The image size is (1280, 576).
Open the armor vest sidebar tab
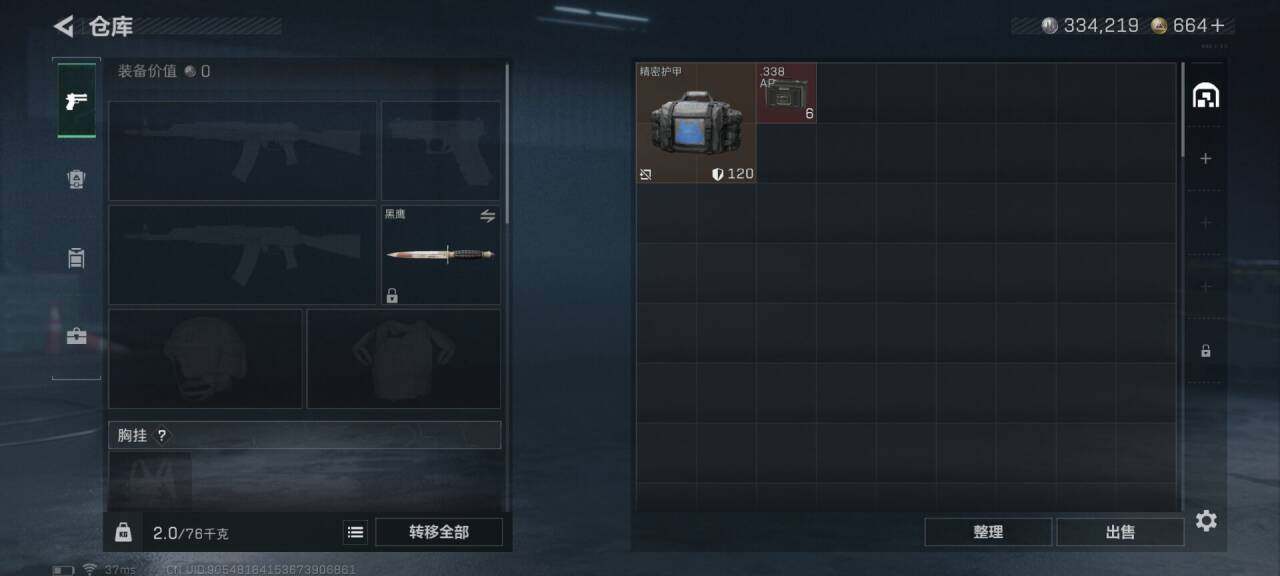coord(76,179)
